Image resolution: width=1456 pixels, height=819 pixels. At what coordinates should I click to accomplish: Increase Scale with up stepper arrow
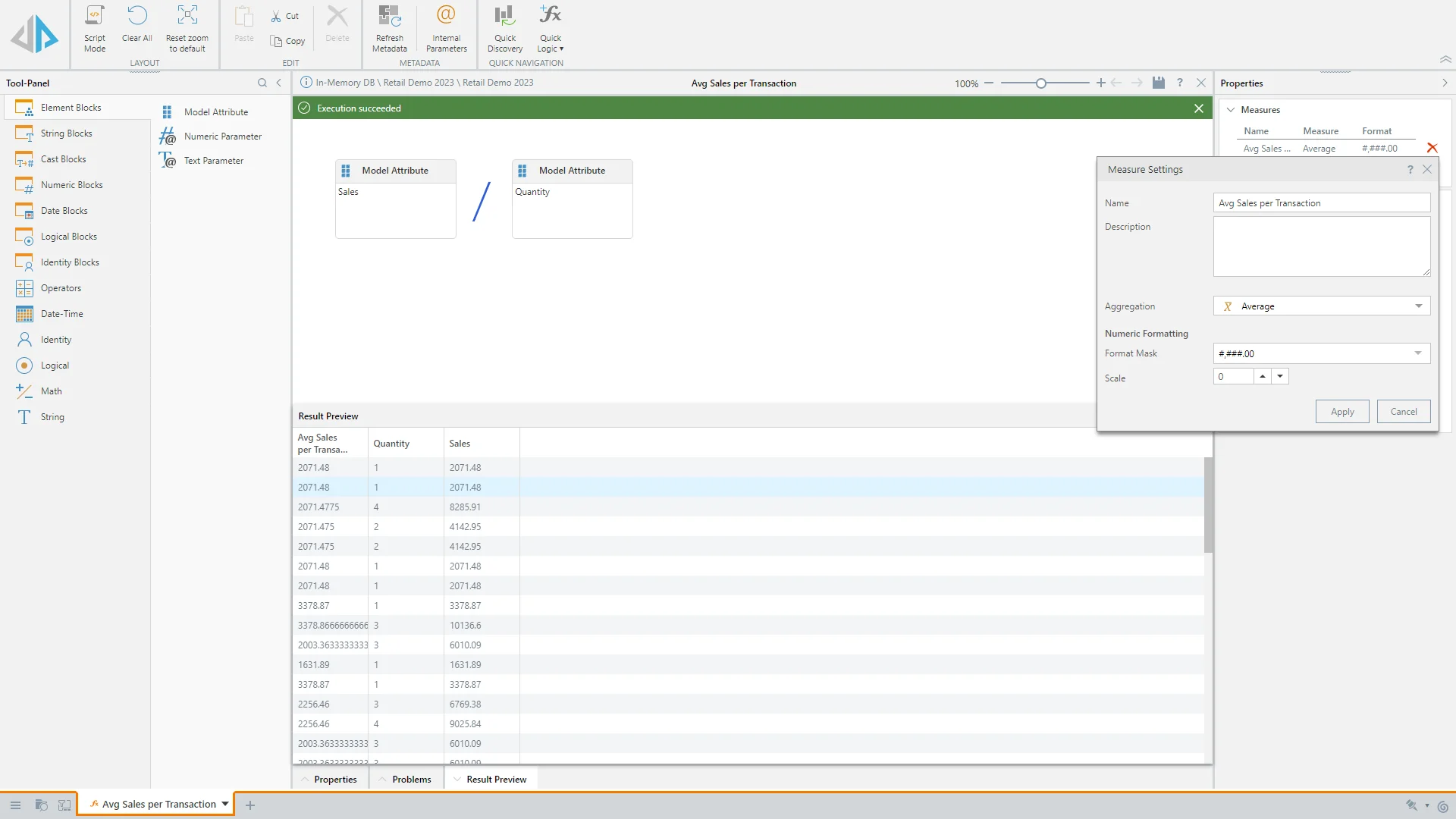click(1262, 376)
